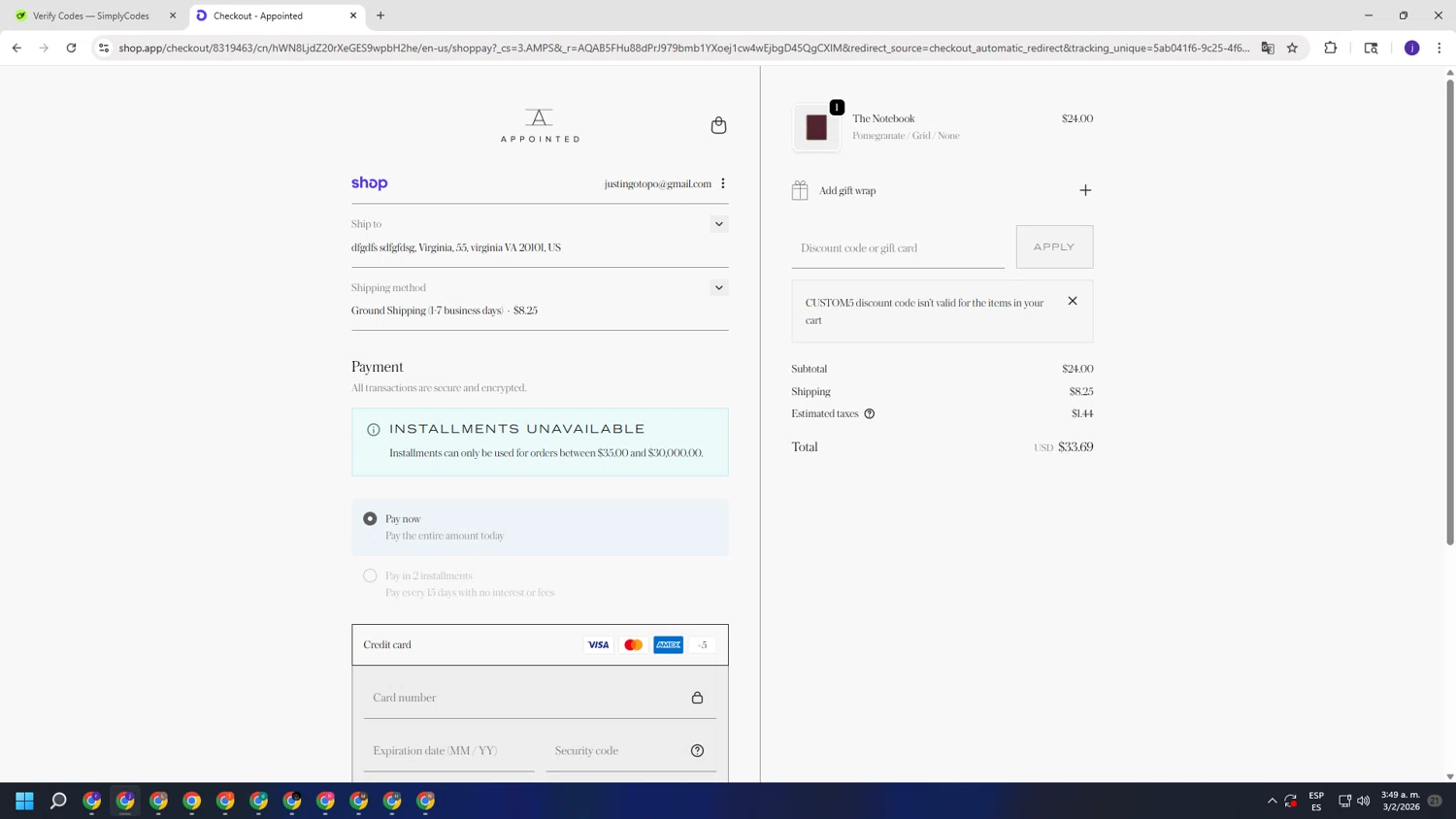
Task: Click The Notebook product title
Action: tap(883, 118)
